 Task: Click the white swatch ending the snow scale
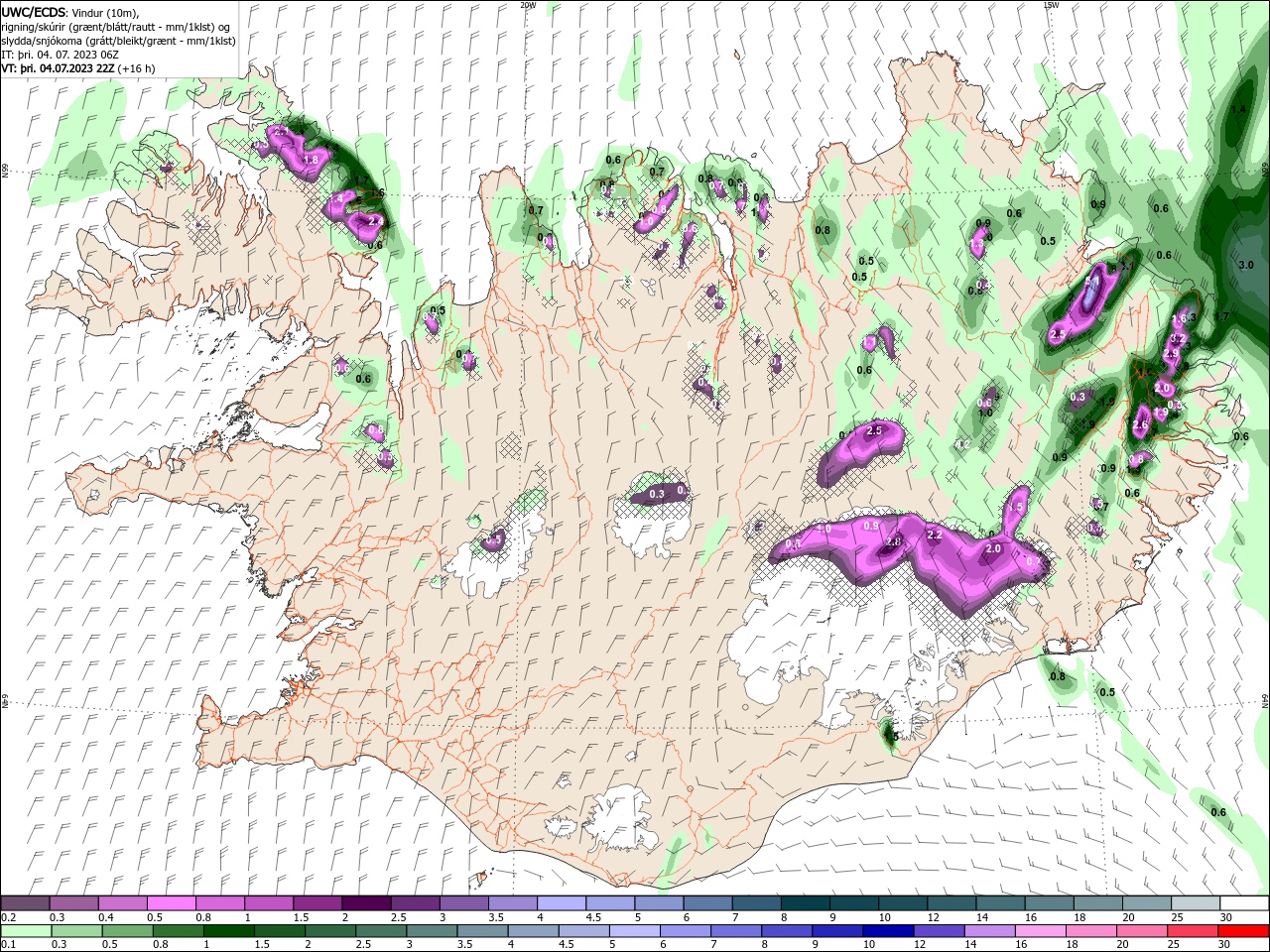coord(1243,903)
